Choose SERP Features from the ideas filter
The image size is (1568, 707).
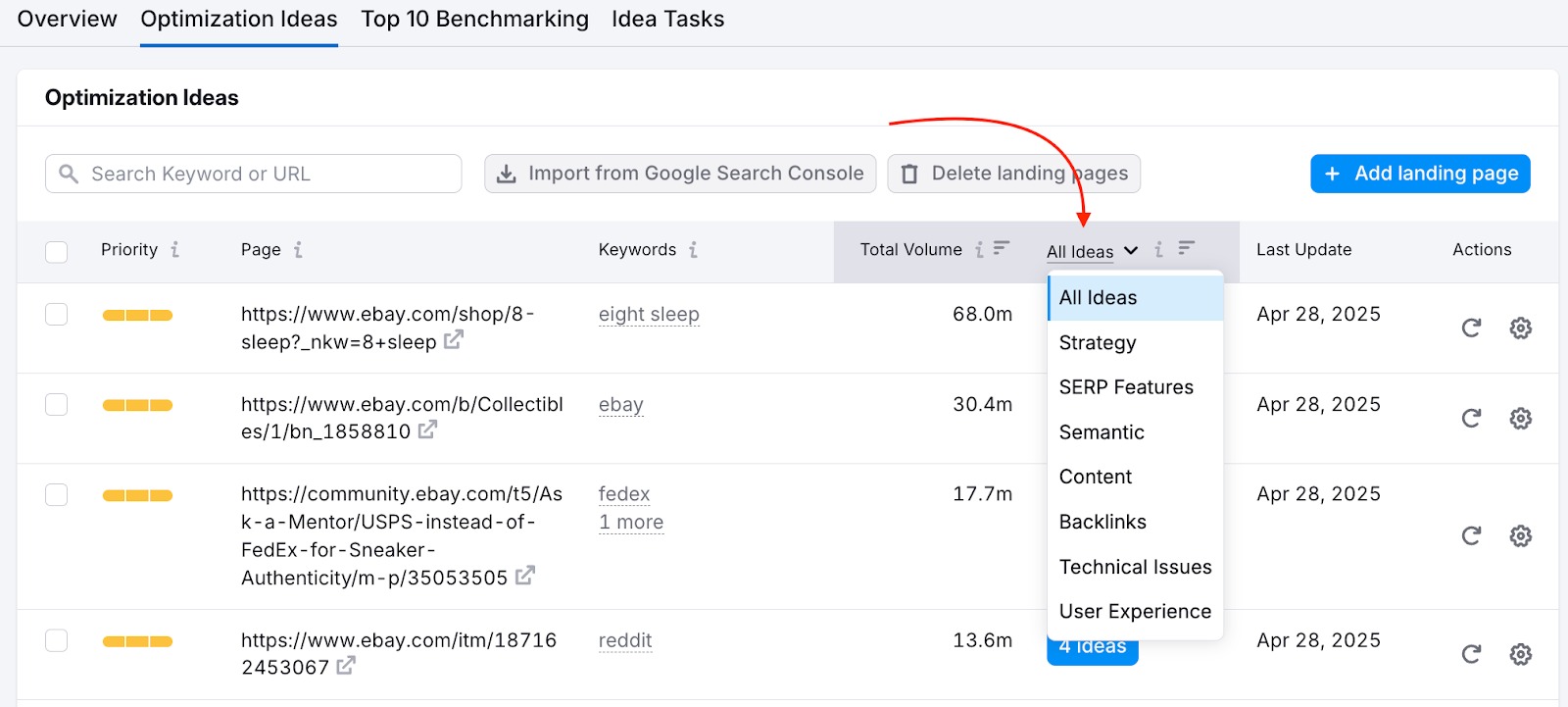(x=1126, y=387)
